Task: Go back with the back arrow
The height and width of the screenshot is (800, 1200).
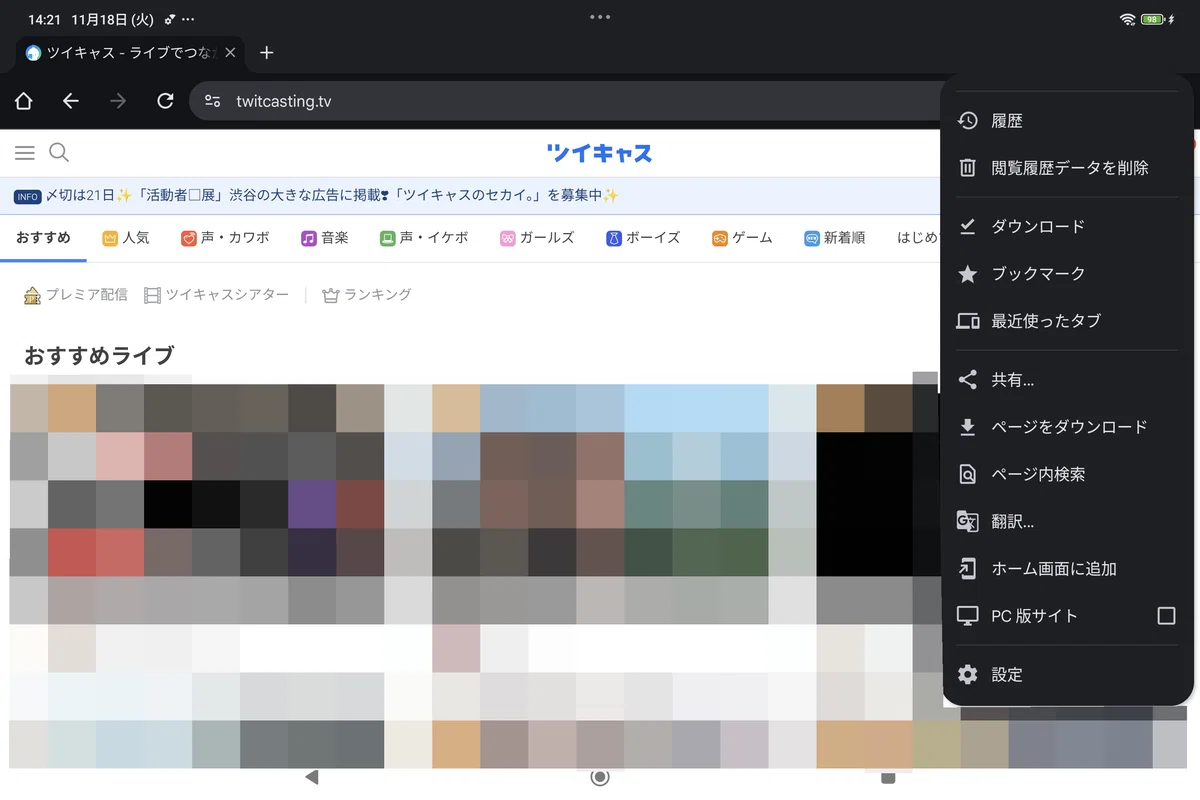Action: tap(70, 101)
